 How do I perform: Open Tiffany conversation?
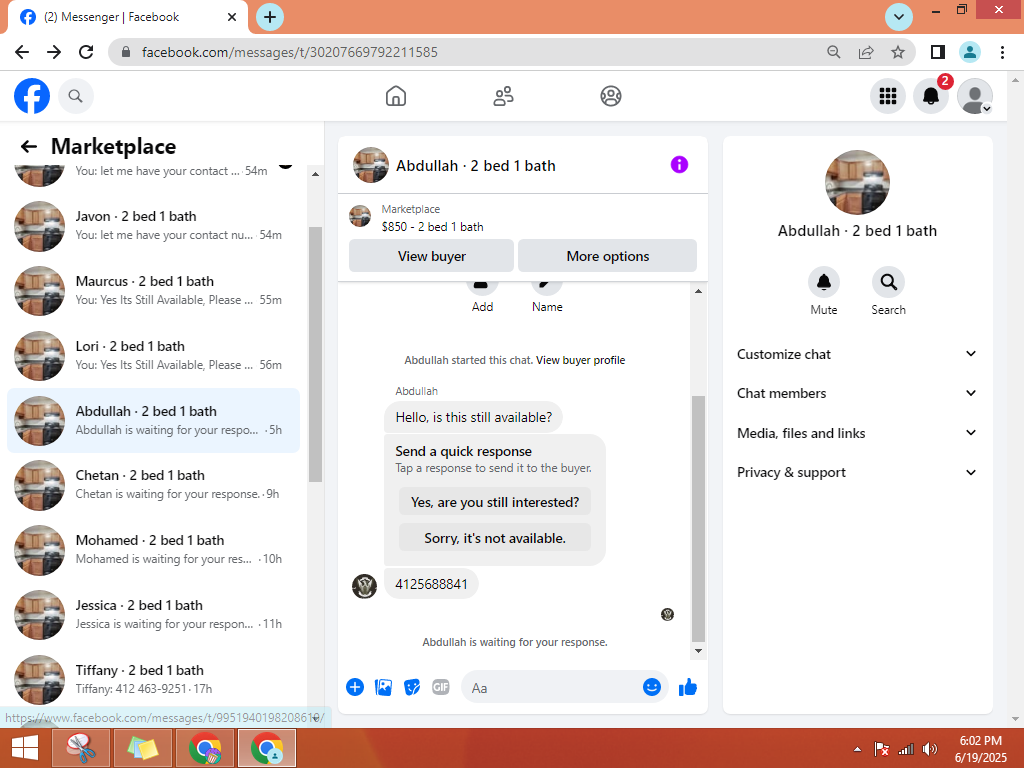[x=153, y=680]
